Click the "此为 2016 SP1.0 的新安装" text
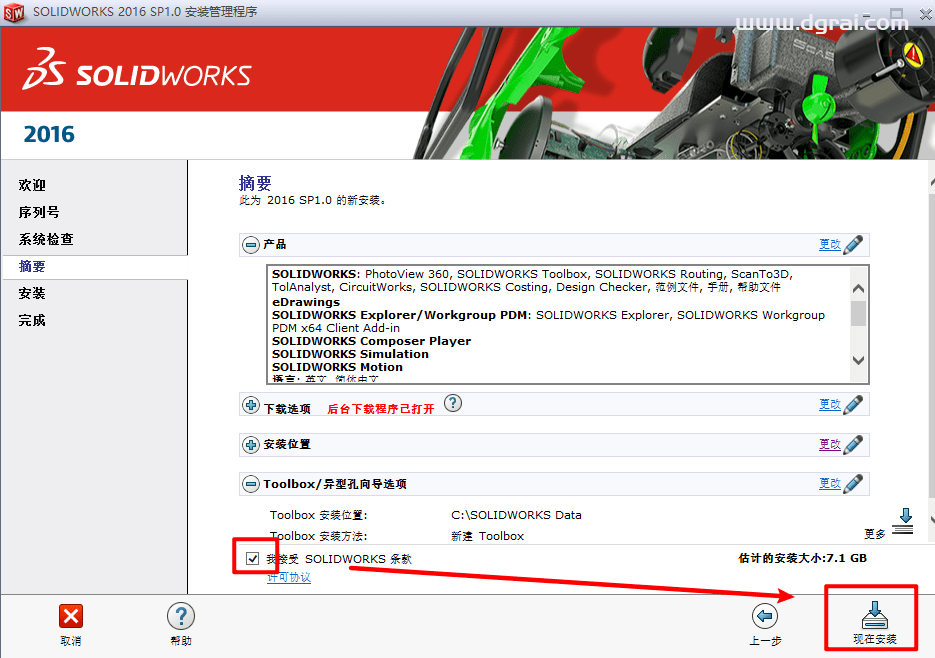 tap(313, 200)
